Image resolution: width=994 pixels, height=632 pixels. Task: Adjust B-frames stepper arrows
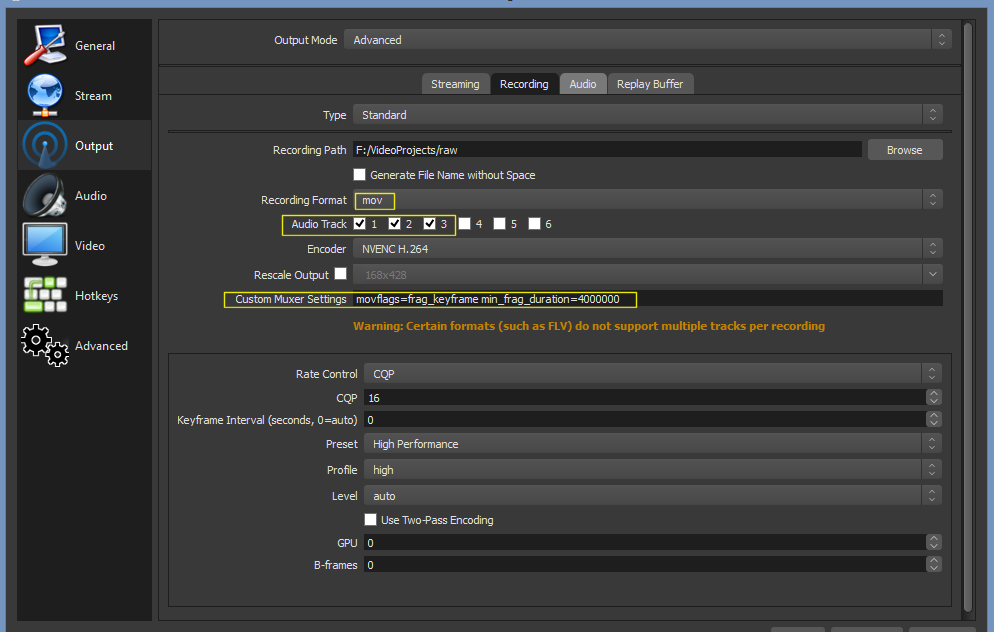coord(933,564)
